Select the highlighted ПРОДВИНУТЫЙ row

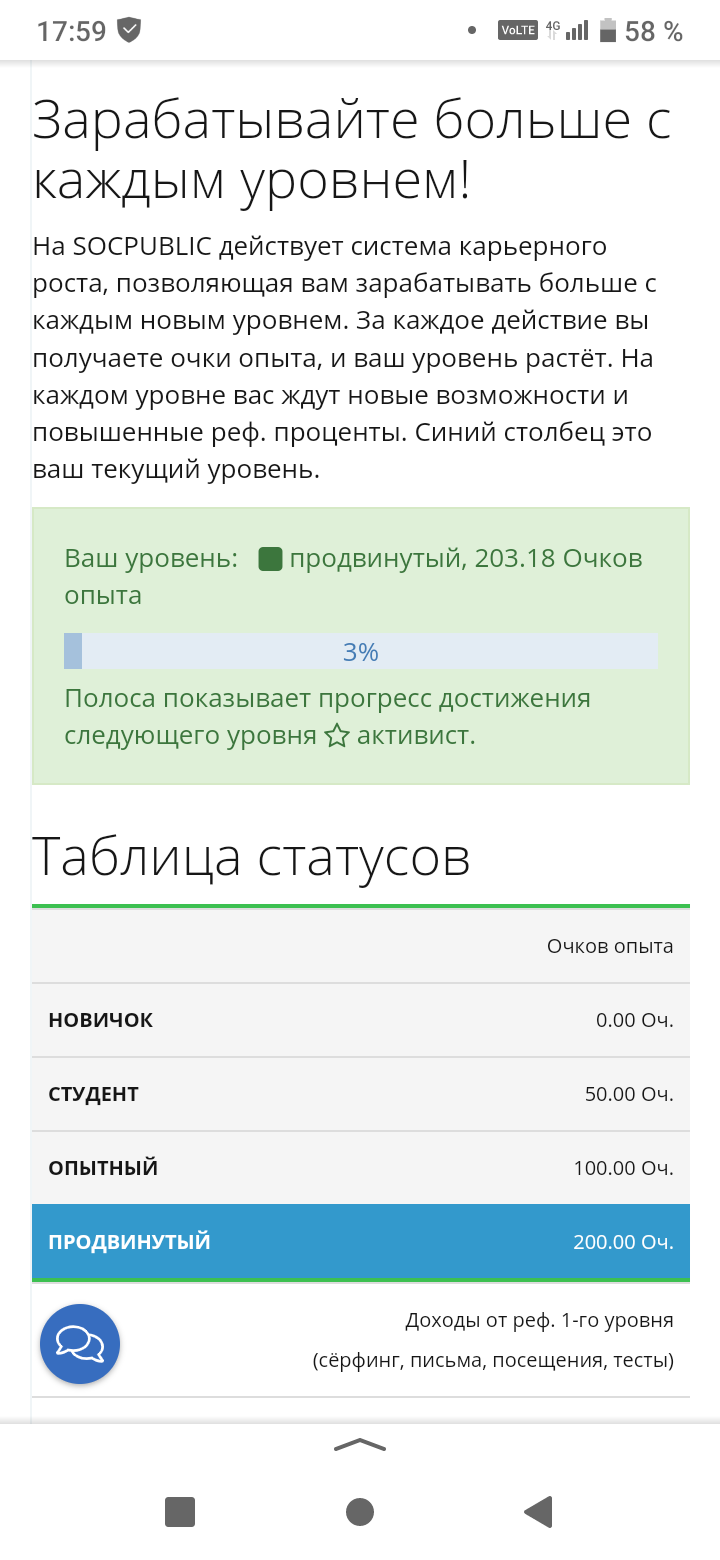[x=361, y=1242]
